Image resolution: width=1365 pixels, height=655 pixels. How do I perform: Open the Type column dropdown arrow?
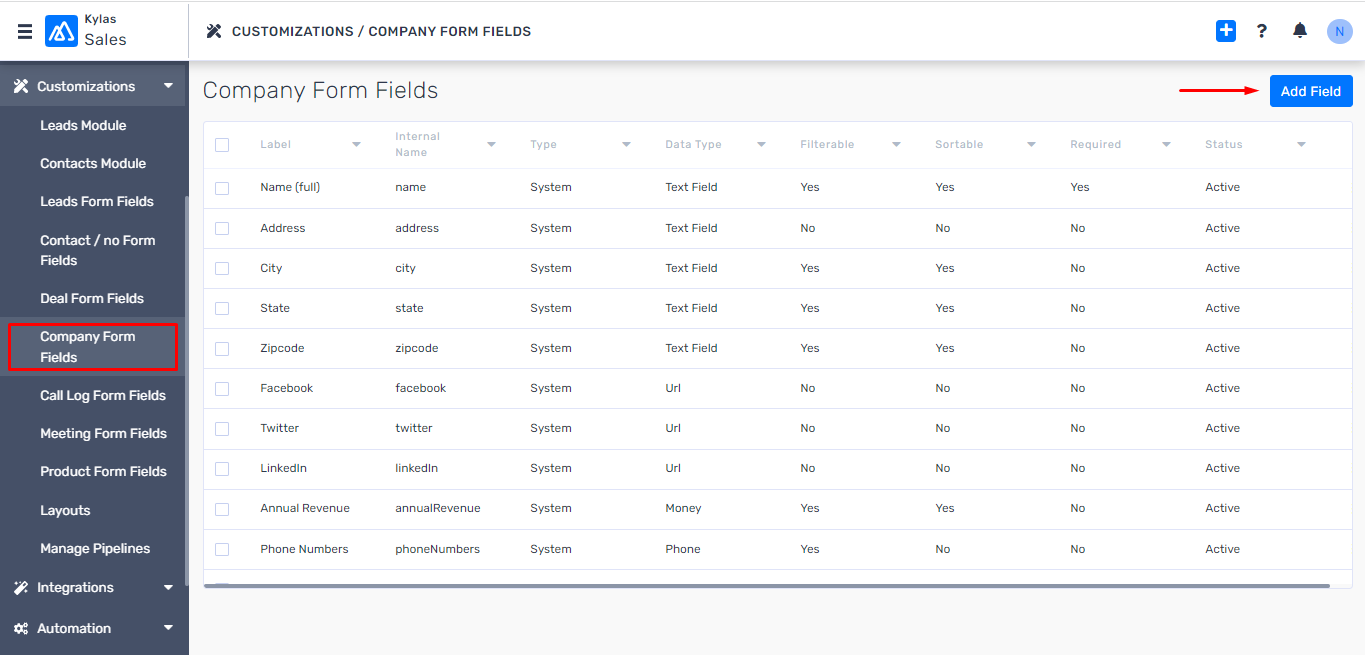(x=626, y=145)
